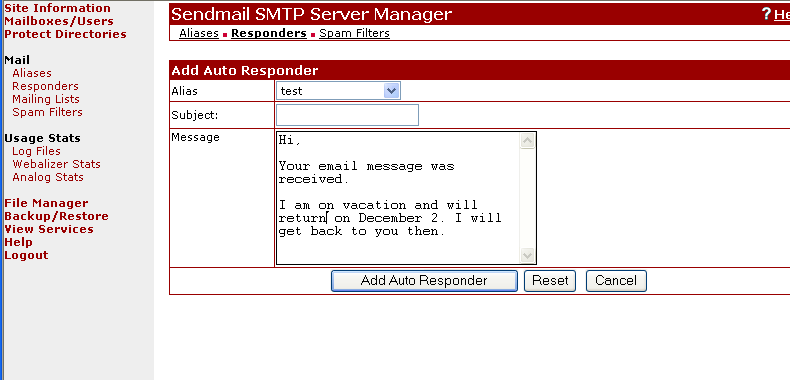Click the Usage Stats section heading
The width and height of the screenshot is (790, 380).
(x=42, y=138)
